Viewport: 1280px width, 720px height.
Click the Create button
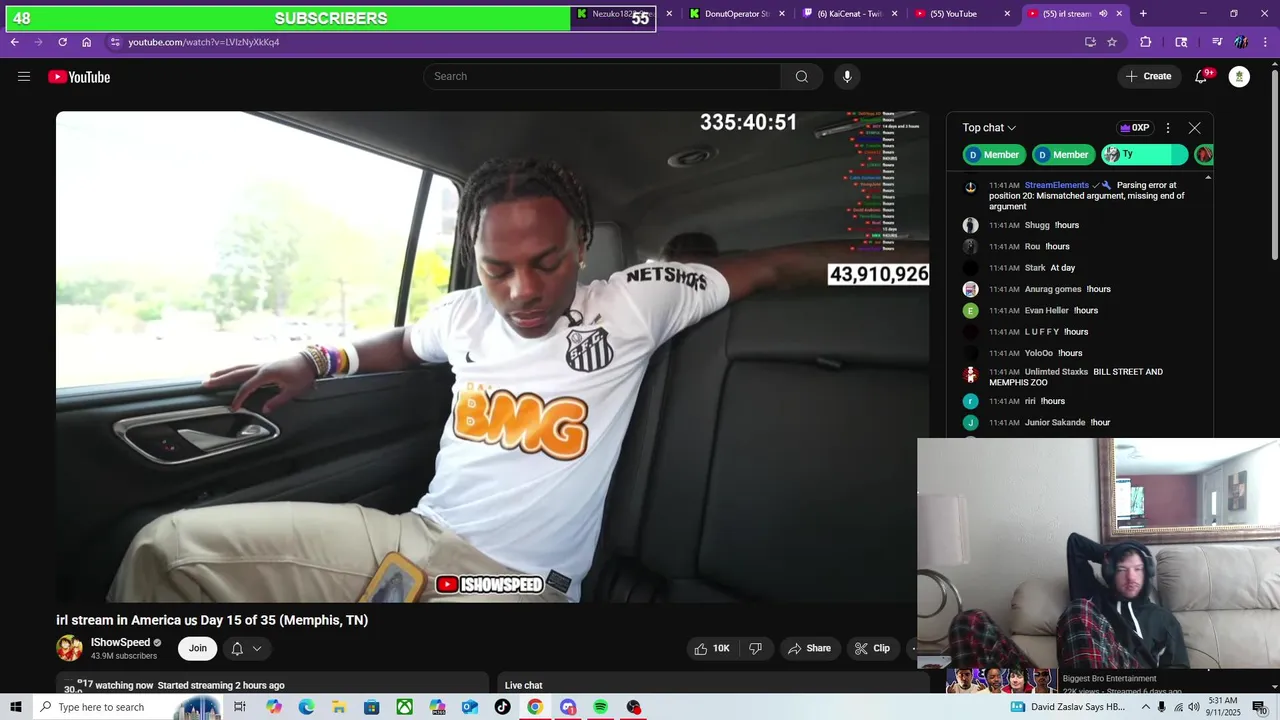click(x=1148, y=77)
